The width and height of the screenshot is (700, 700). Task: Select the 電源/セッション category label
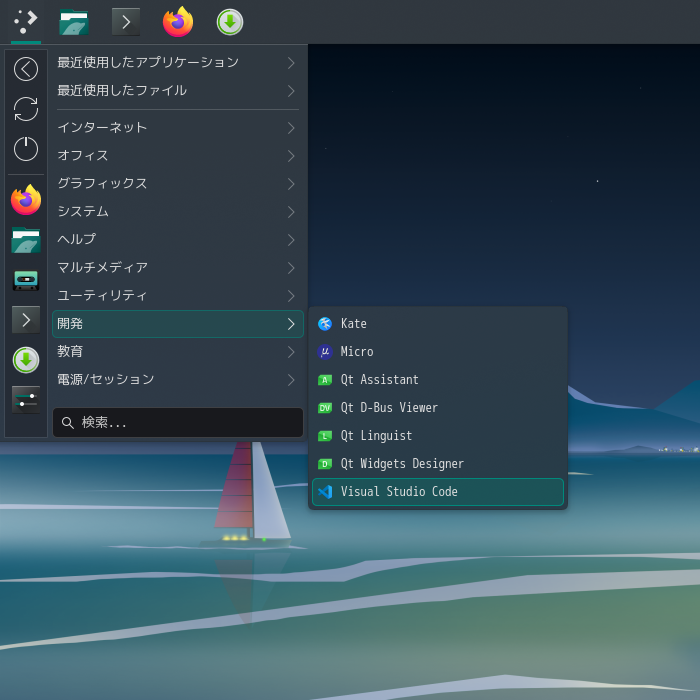(x=106, y=379)
